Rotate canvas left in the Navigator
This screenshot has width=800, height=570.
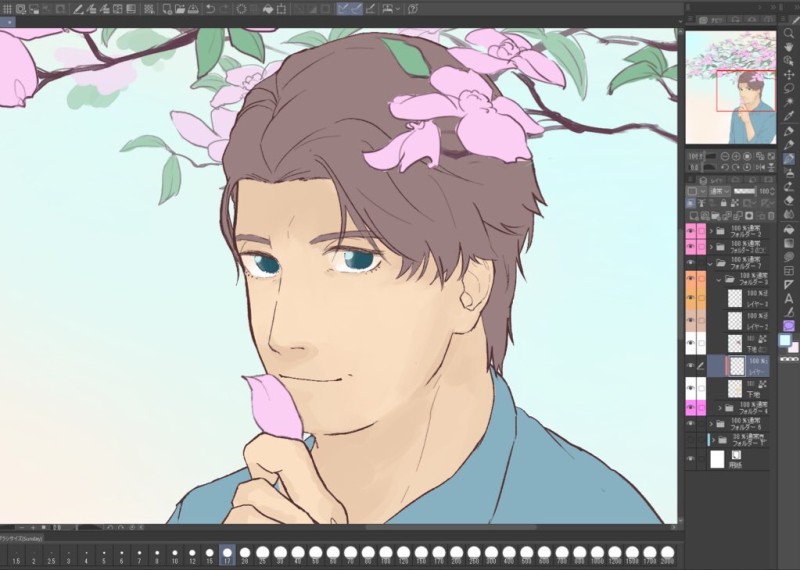(x=724, y=167)
